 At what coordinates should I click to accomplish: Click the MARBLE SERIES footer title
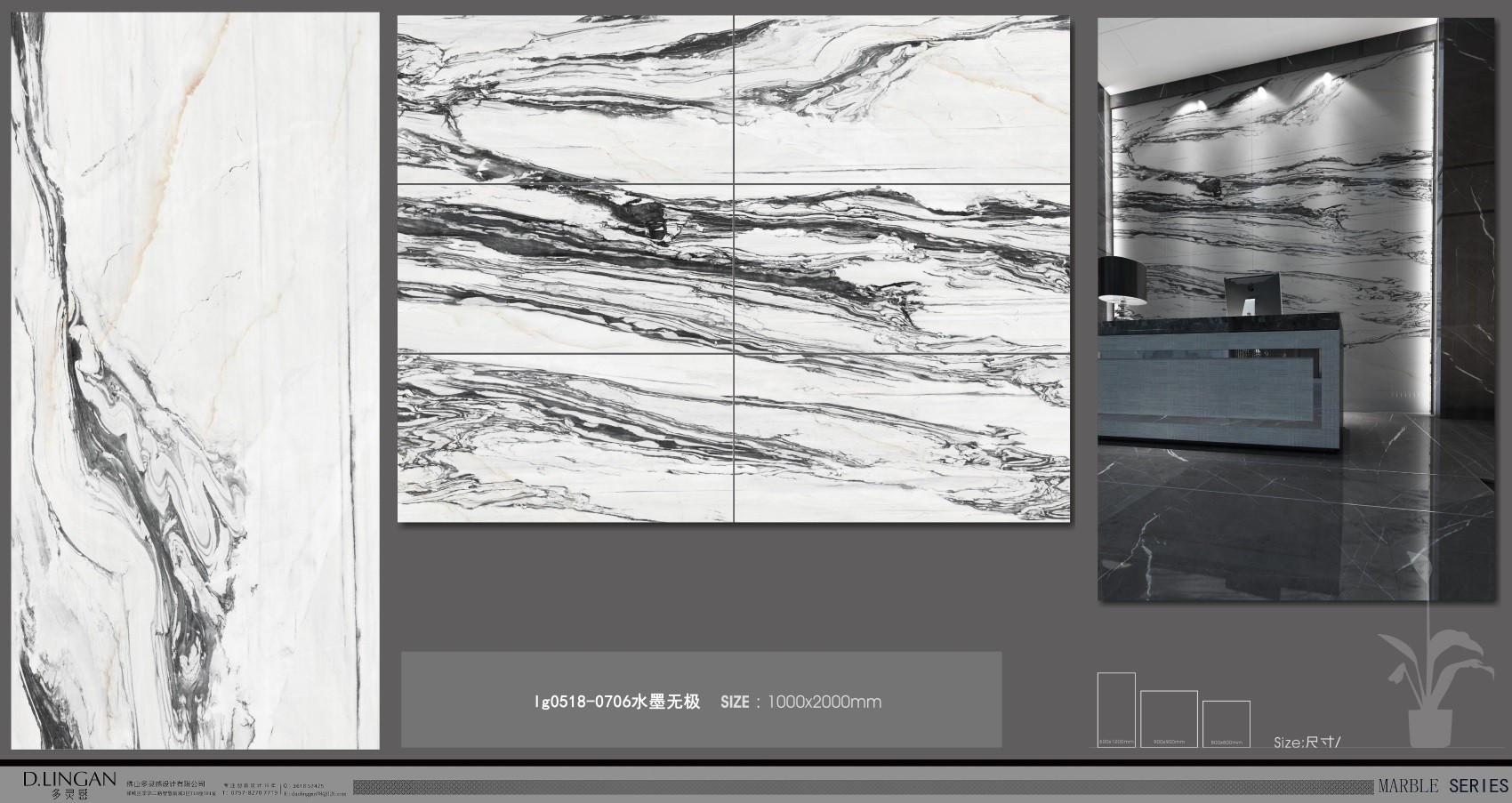click(x=1442, y=786)
